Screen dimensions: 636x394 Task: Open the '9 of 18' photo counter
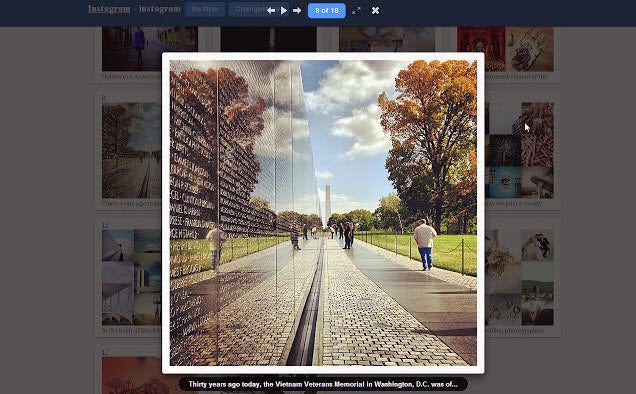pos(327,11)
